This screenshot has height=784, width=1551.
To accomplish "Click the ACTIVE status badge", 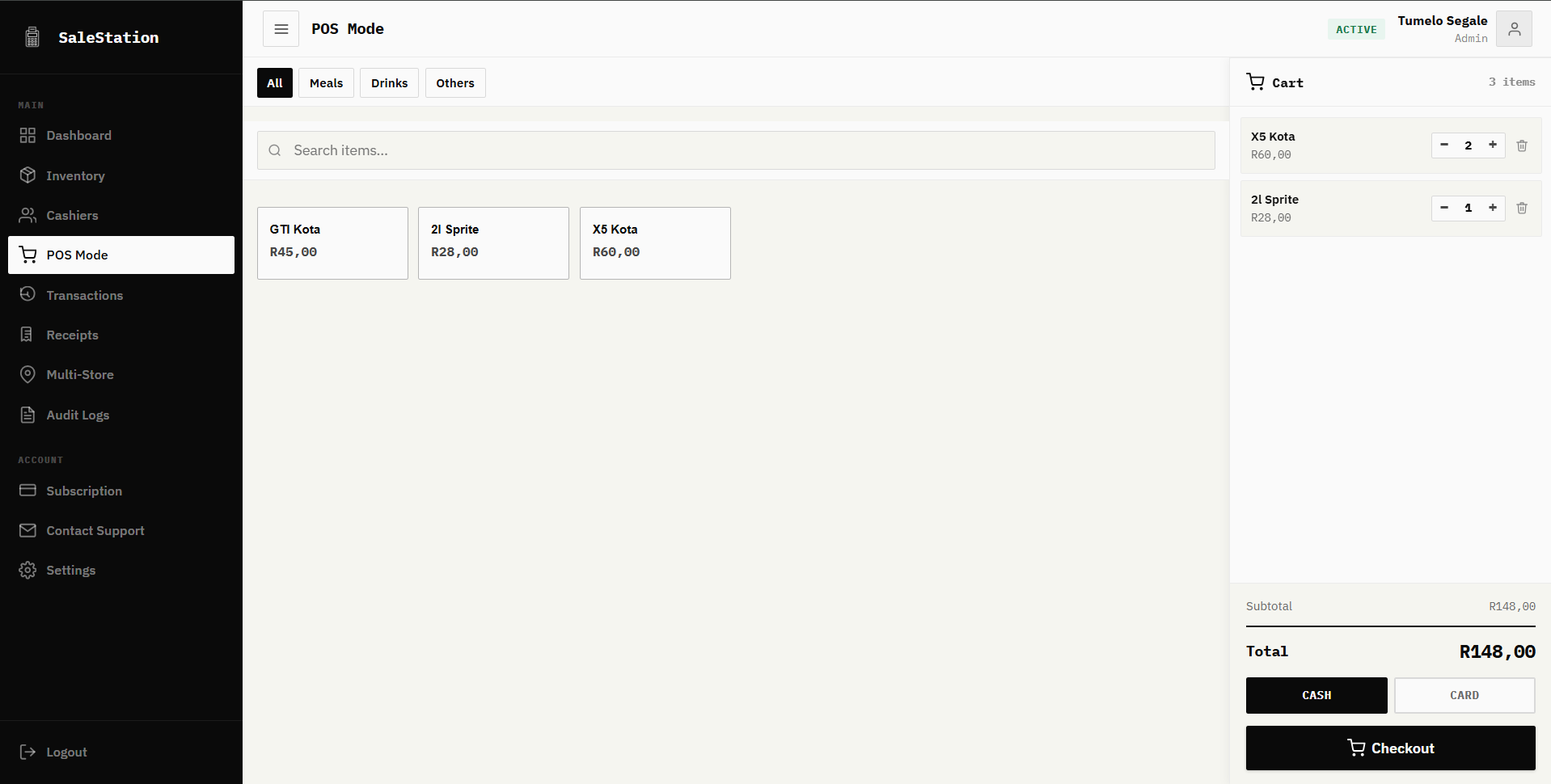I will [1356, 29].
